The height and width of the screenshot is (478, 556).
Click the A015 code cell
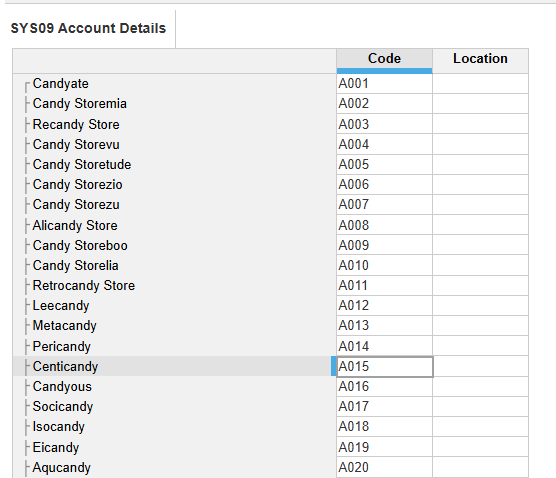coord(384,367)
